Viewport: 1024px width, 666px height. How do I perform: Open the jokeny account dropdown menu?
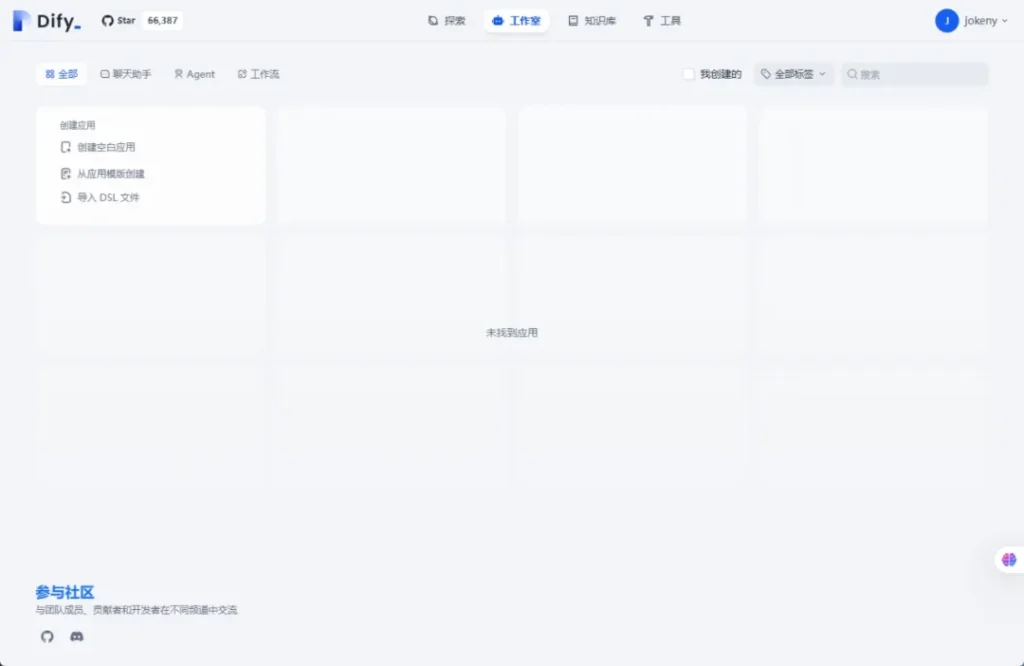986,21
